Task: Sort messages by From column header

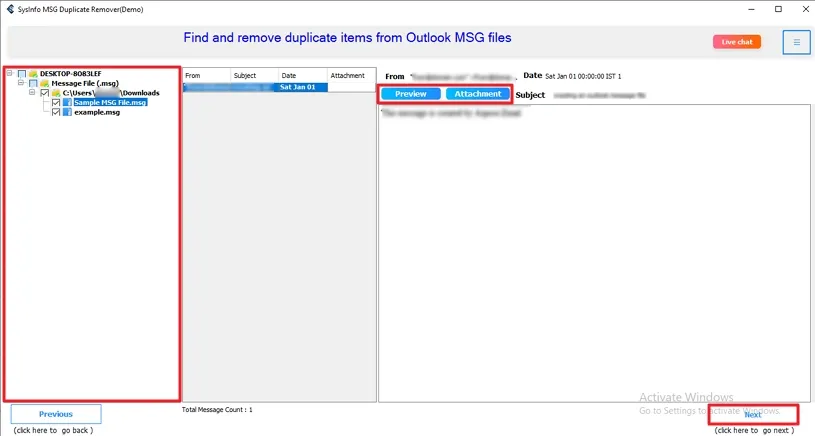Action: tap(206, 75)
